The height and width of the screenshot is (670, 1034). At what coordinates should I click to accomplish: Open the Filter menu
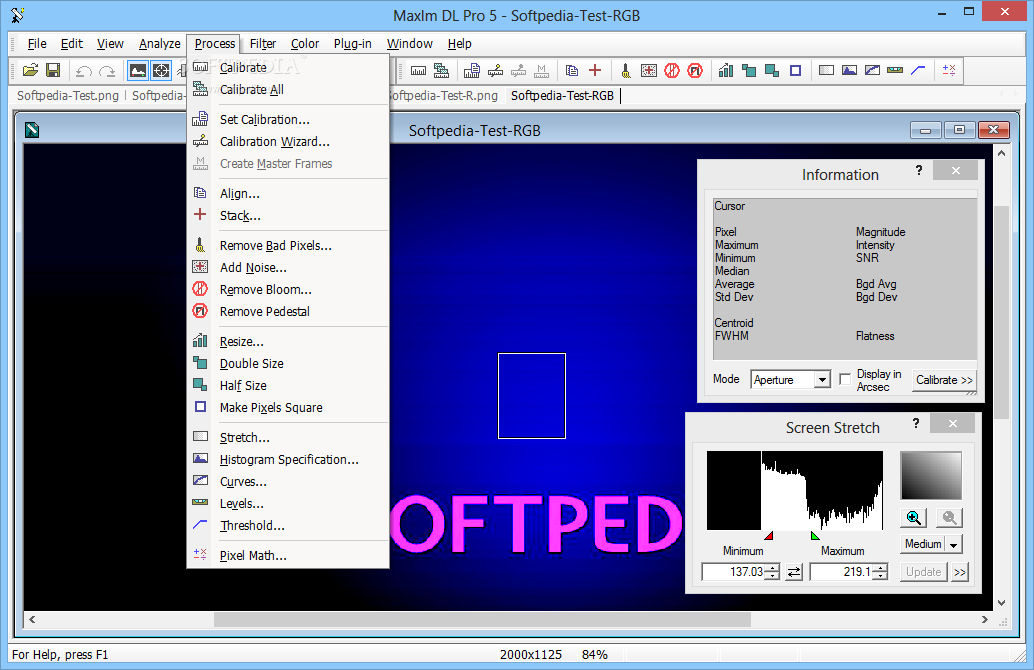click(262, 44)
